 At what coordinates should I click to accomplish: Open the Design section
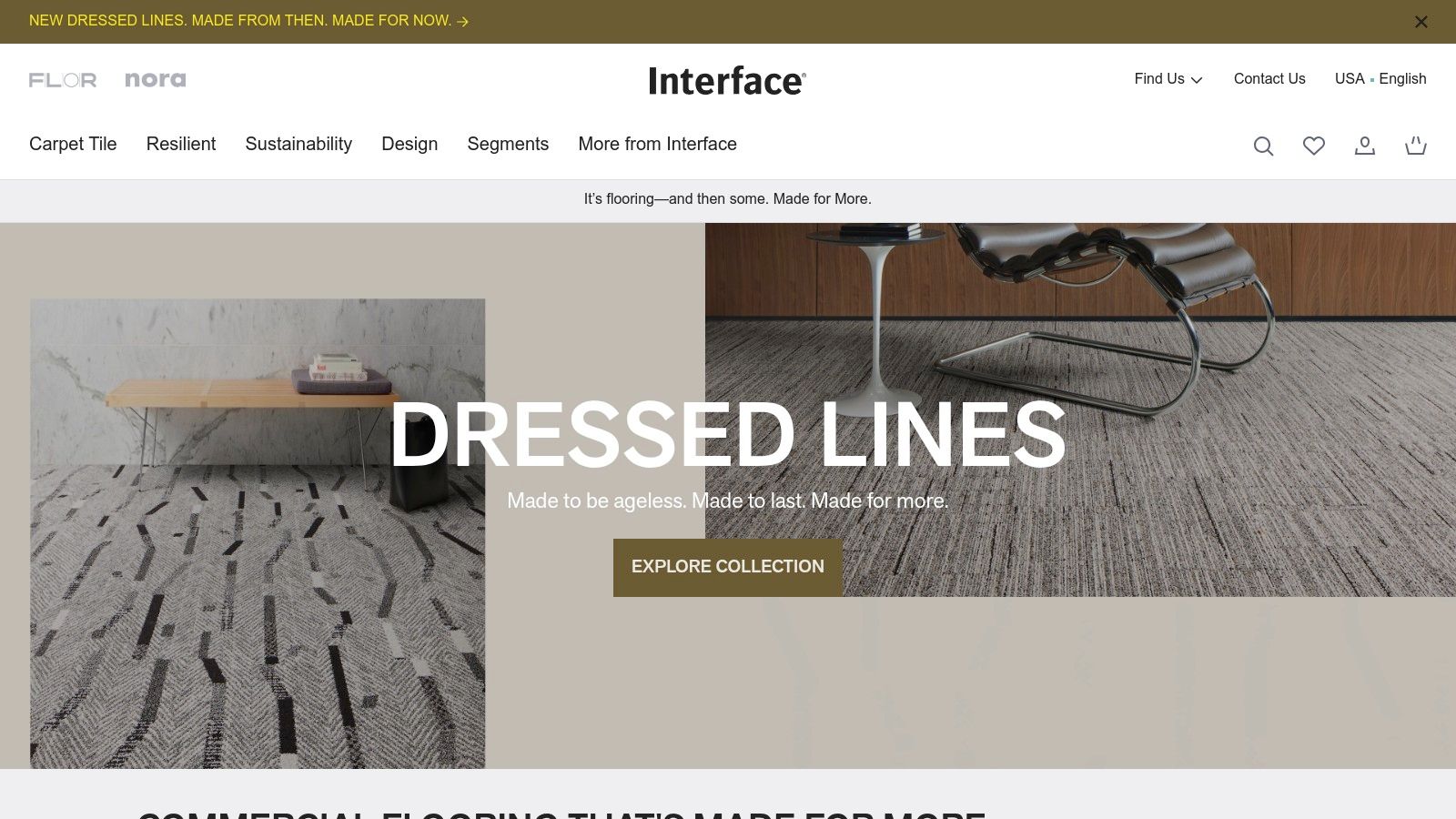pyautogui.click(x=409, y=144)
